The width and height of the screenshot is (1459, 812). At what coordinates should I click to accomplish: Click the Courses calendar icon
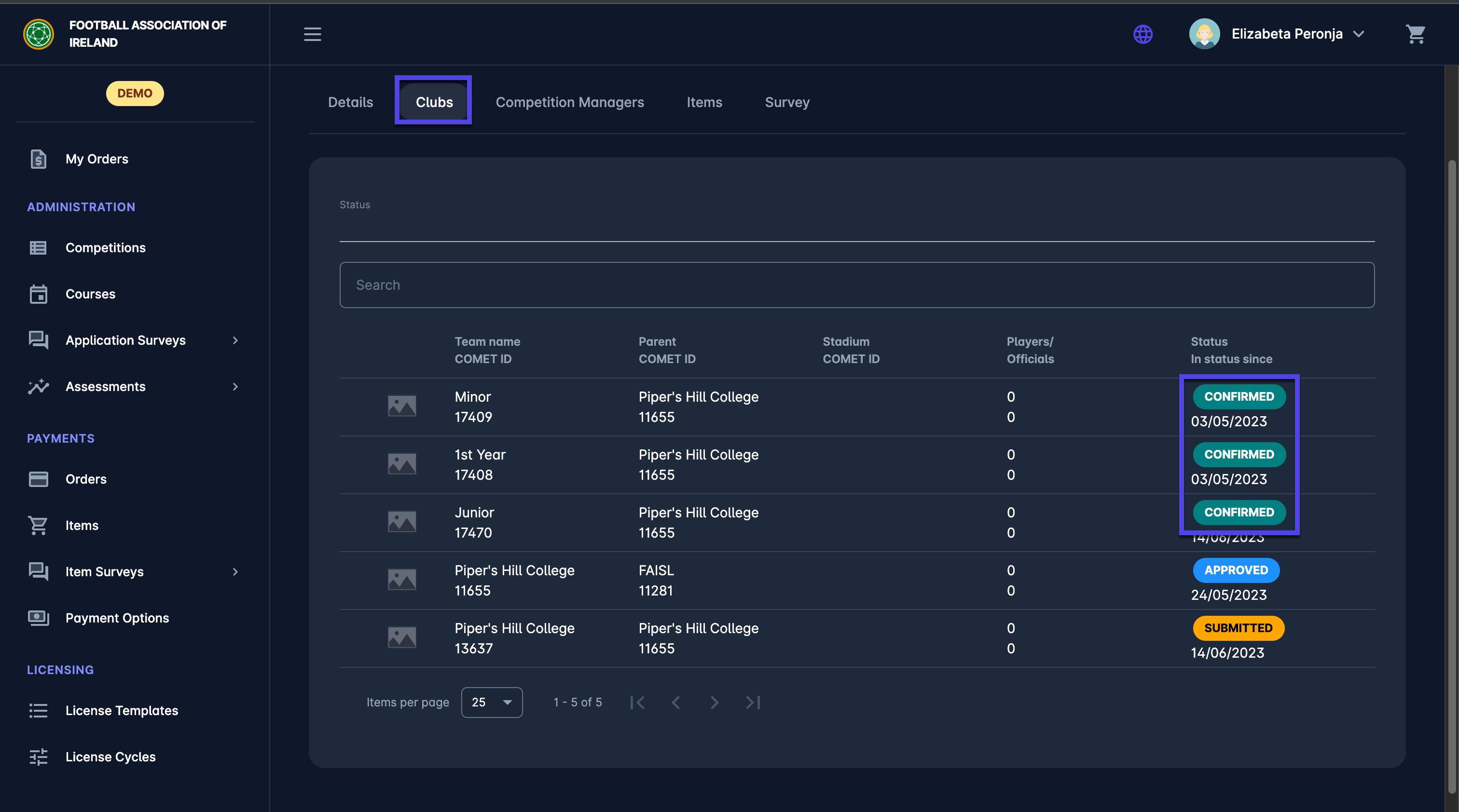(x=38, y=294)
